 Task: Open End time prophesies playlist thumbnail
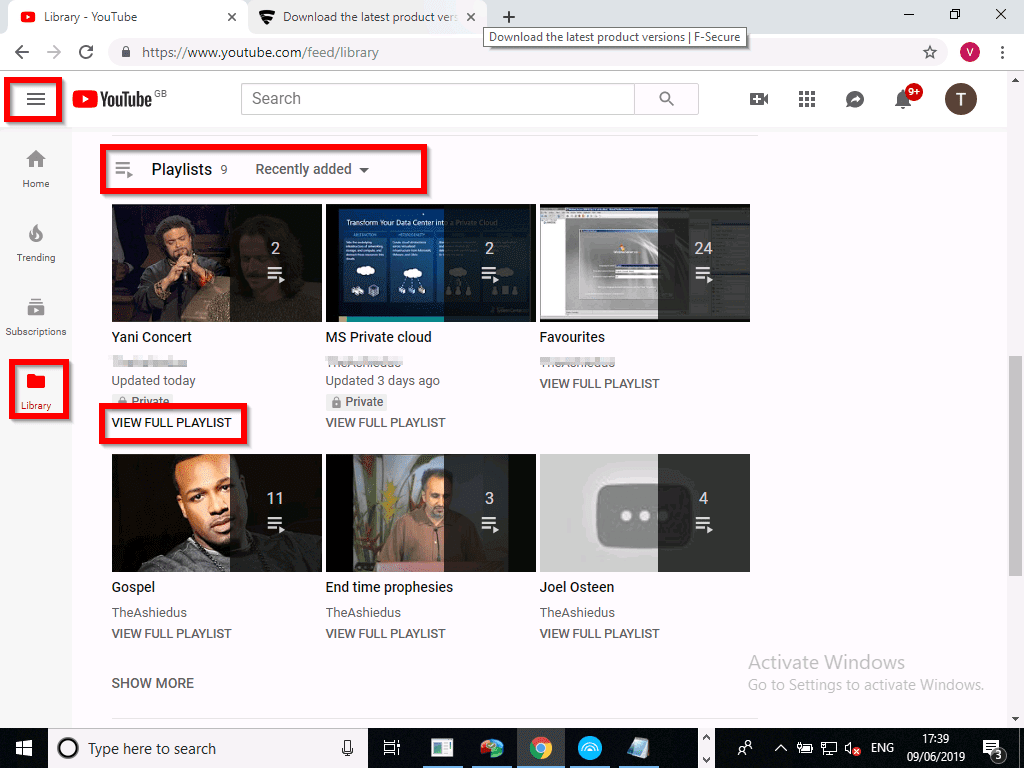pyautogui.click(x=430, y=513)
